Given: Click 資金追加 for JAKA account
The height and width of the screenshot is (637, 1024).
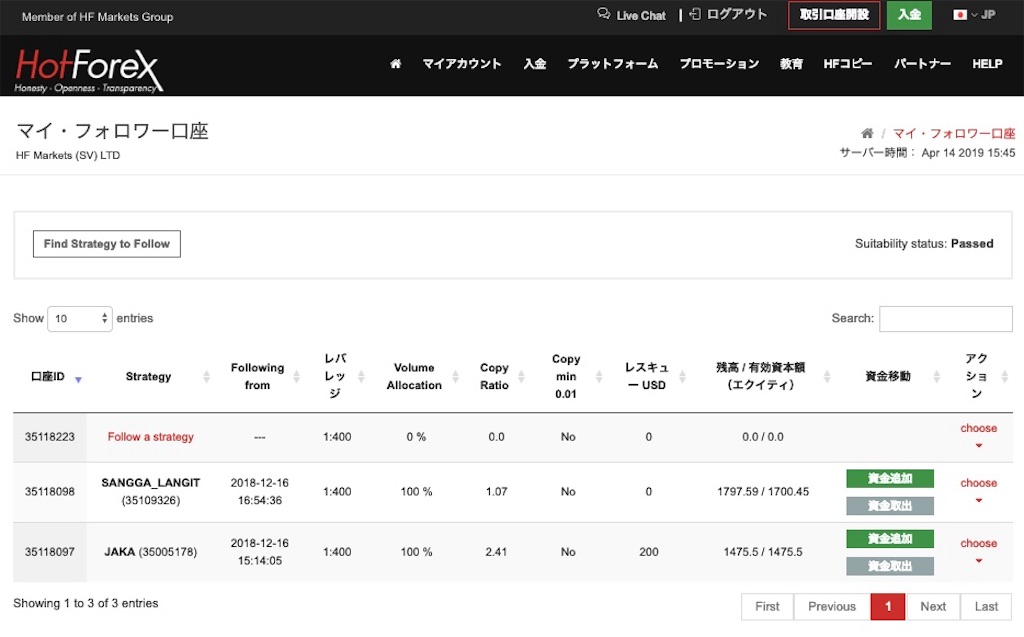Looking at the screenshot, I should point(889,538).
